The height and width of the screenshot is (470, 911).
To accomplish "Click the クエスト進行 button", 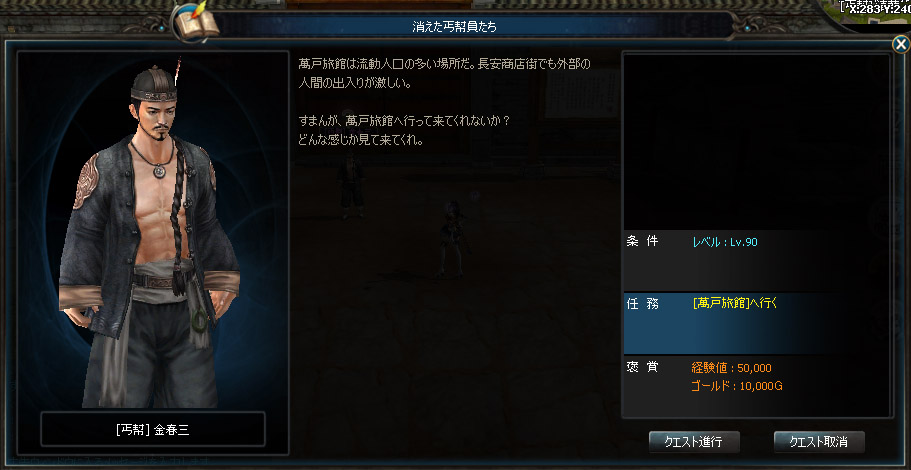I will [694, 442].
